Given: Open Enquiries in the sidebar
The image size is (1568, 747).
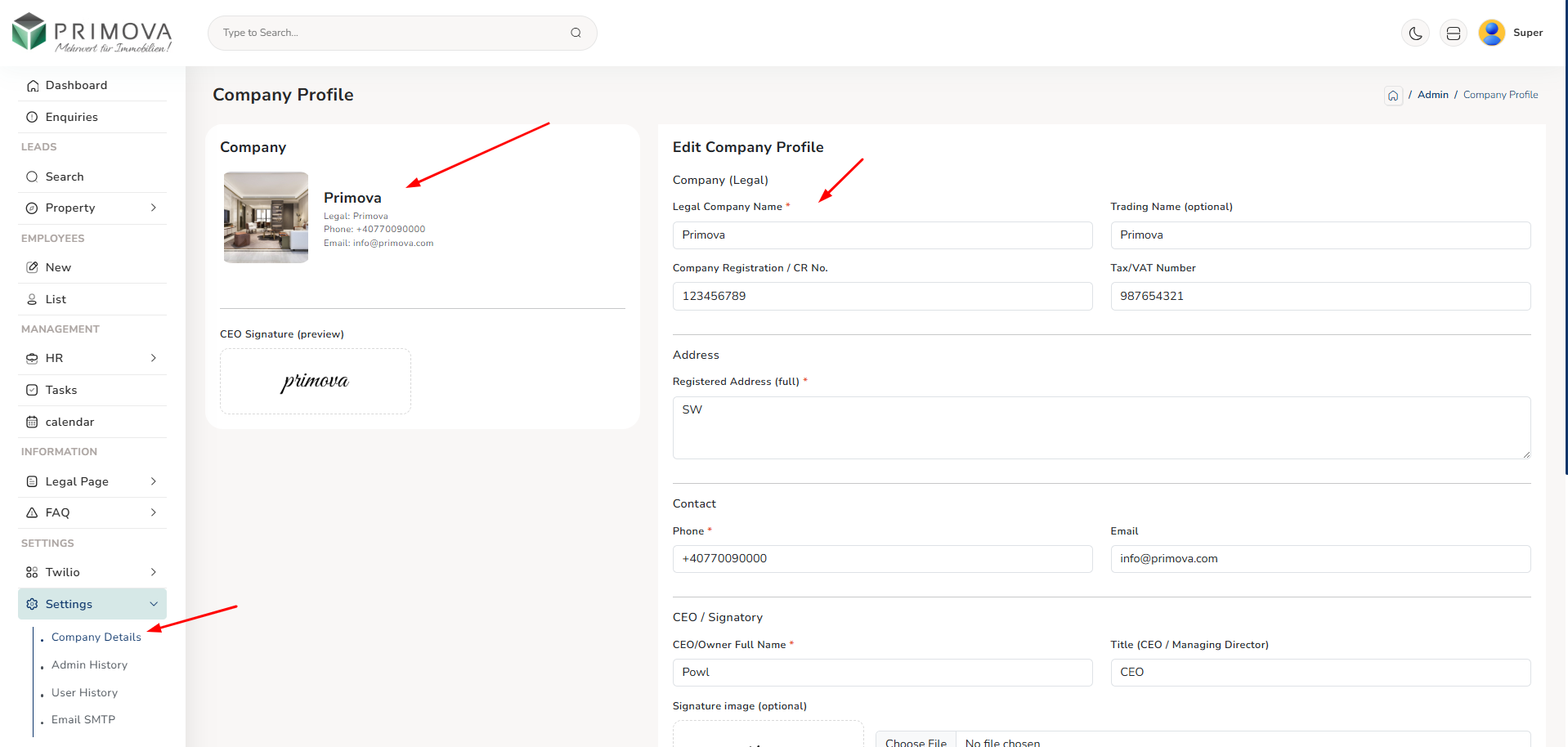Looking at the screenshot, I should (71, 118).
